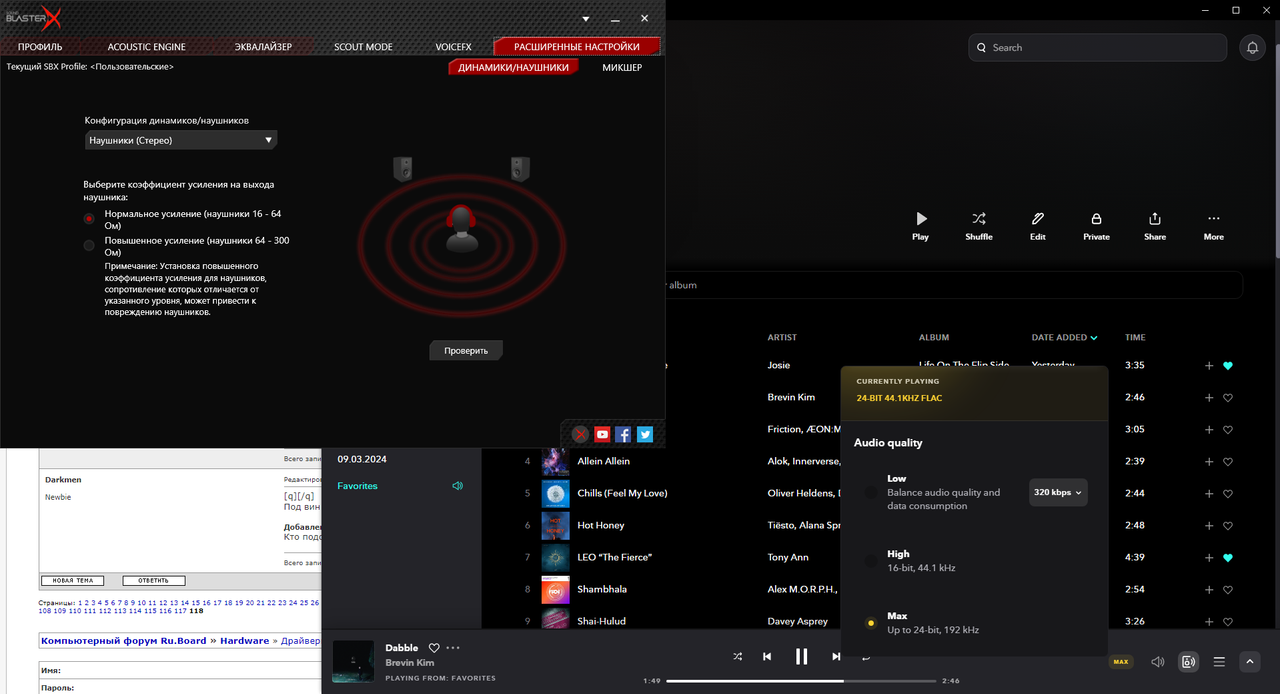This screenshot has height=694, width=1280.
Task: Select Max audio quality option
Action: 871,623
